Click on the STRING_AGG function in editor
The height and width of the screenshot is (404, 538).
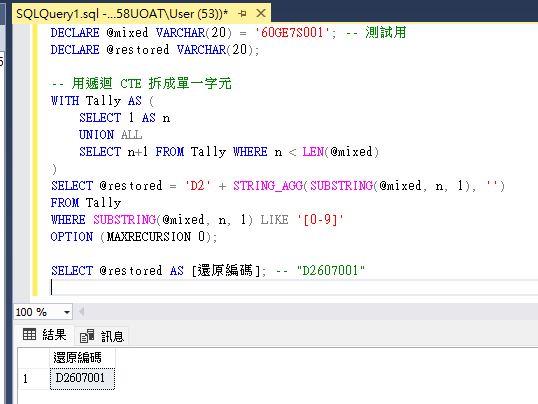click(x=268, y=186)
